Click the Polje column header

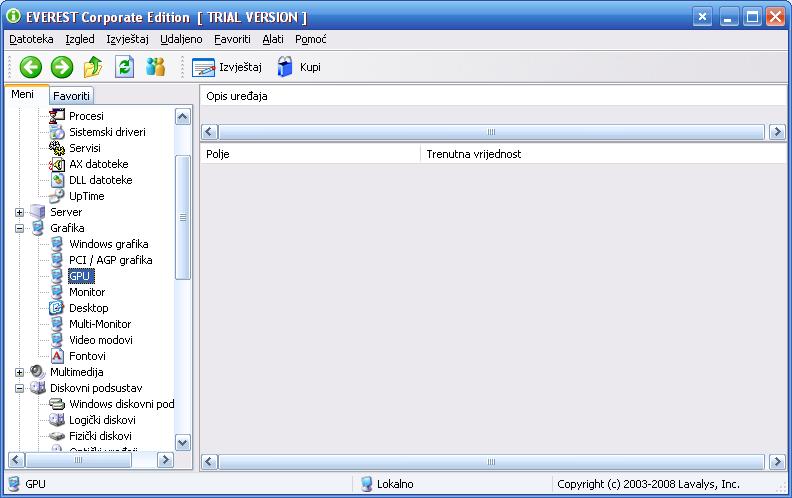coord(310,154)
